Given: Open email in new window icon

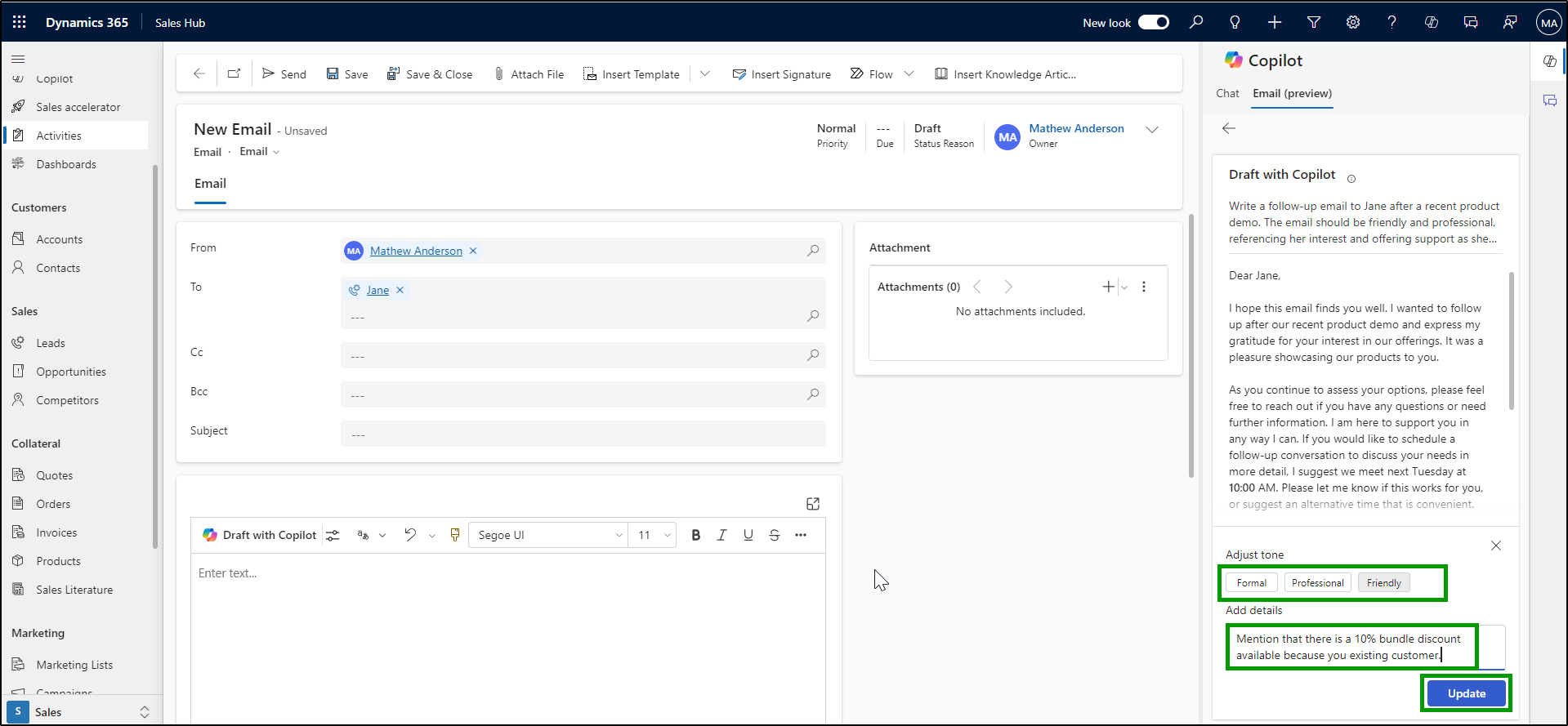Looking at the screenshot, I should tap(234, 73).
